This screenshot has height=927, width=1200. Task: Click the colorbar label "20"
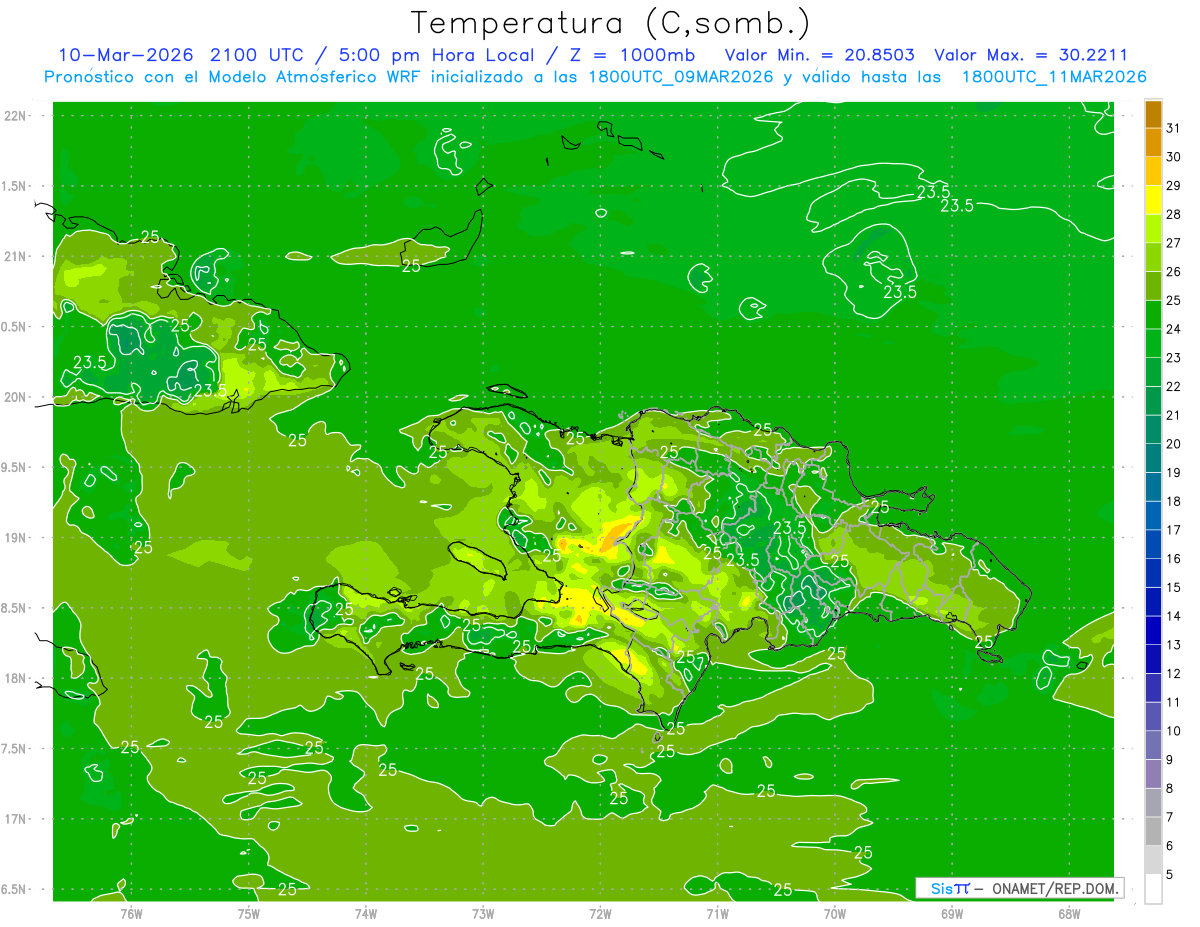1174,444
